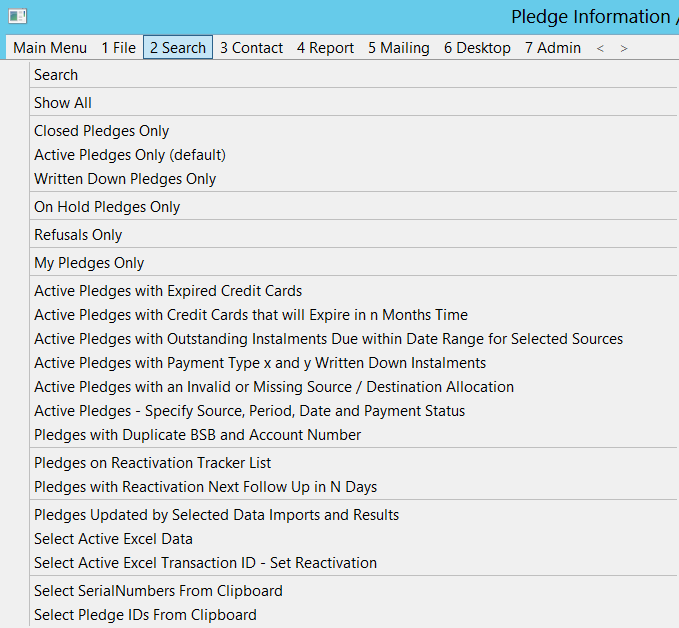Open the Main Menu tab
Screen dimensions: 679x628
point(50,48)
